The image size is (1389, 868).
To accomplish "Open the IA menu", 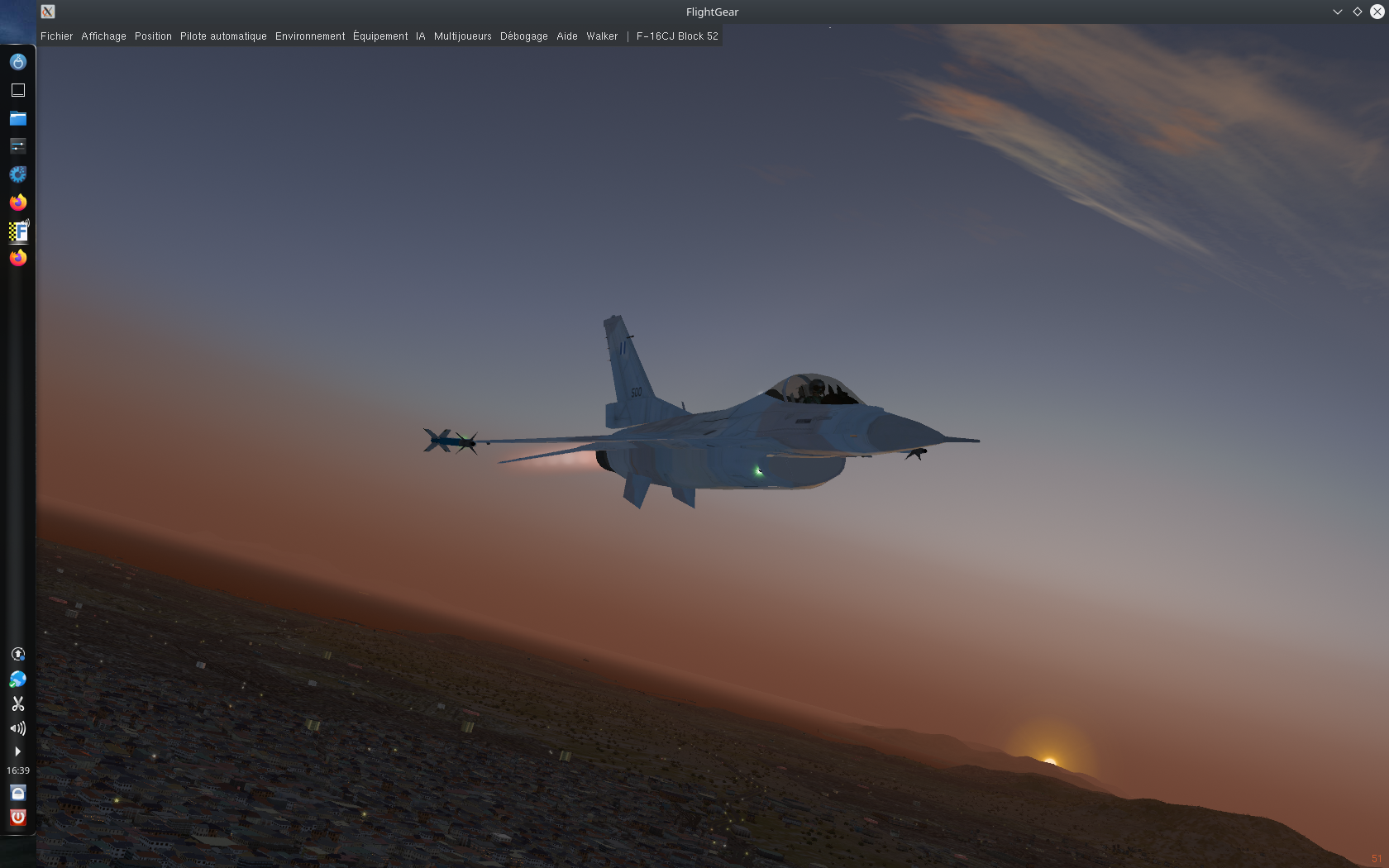I will click(421, 36).
